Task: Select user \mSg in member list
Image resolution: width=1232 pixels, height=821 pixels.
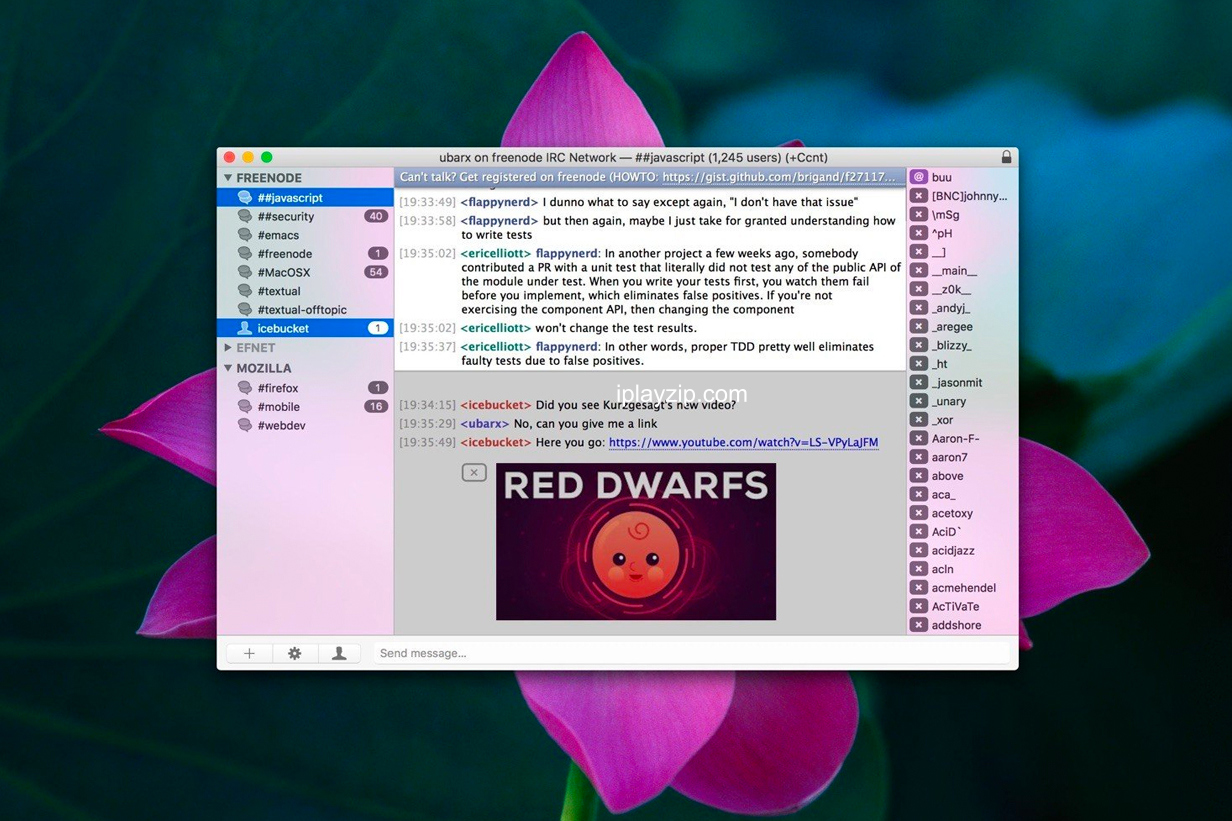Action: tap(945, 215)
